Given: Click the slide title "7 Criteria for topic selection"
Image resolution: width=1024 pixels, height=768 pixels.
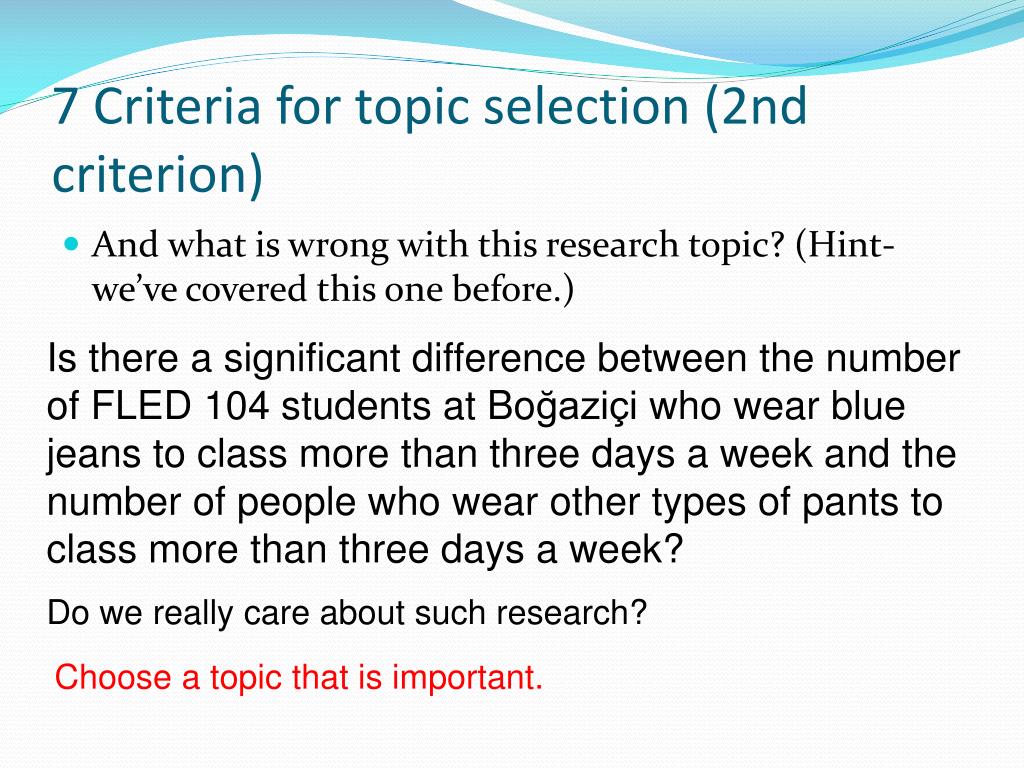Looking at the screenshot, I should (x=371, y=107).
